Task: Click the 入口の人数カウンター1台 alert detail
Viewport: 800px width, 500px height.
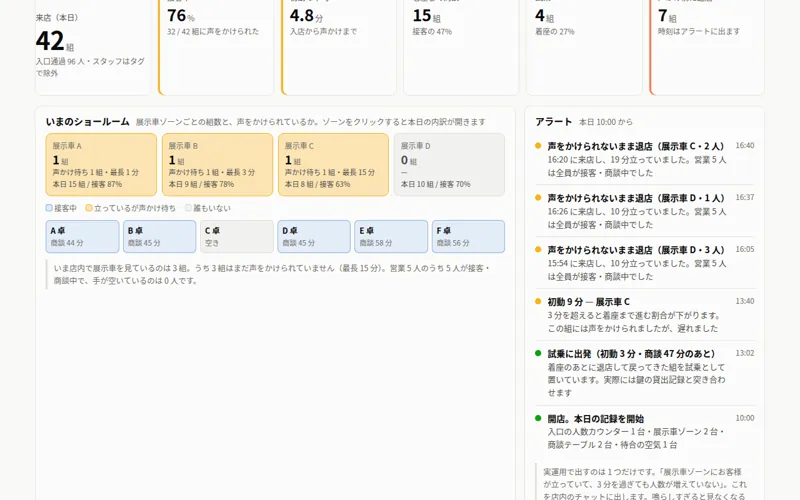Action: [x=636, y=438]
